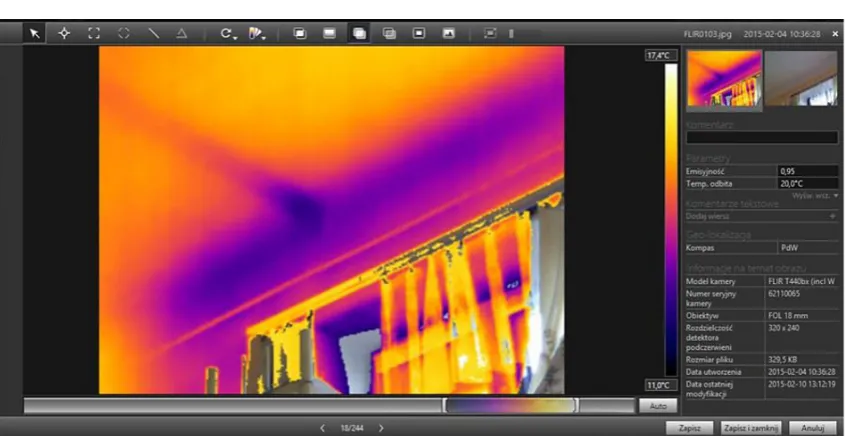Edit the Temp. odbita value 20,0°C
The width and height of the screenshot is (845, 436).
point(808,184)
